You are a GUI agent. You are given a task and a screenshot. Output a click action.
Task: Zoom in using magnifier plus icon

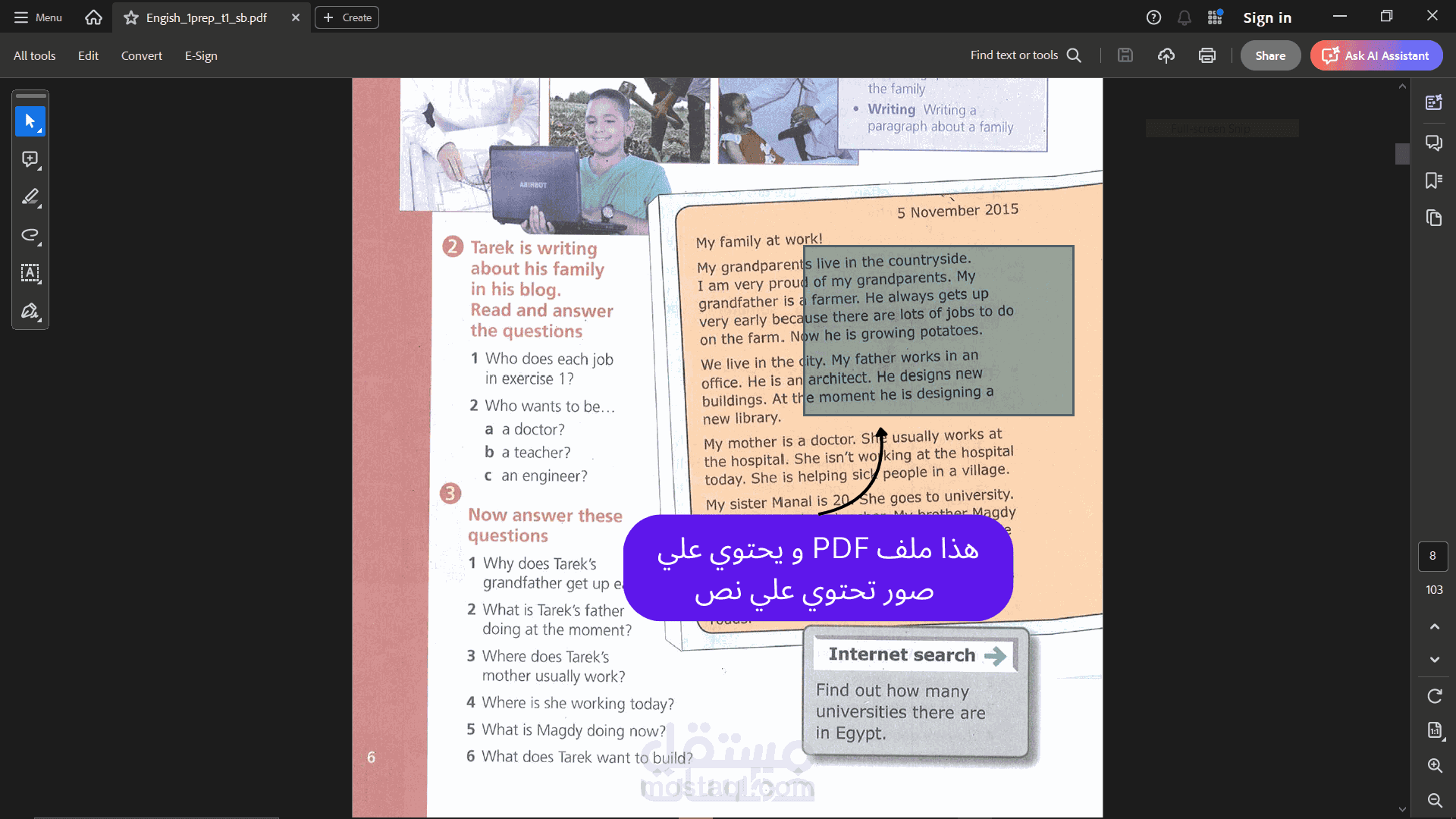coord(1434,765)
